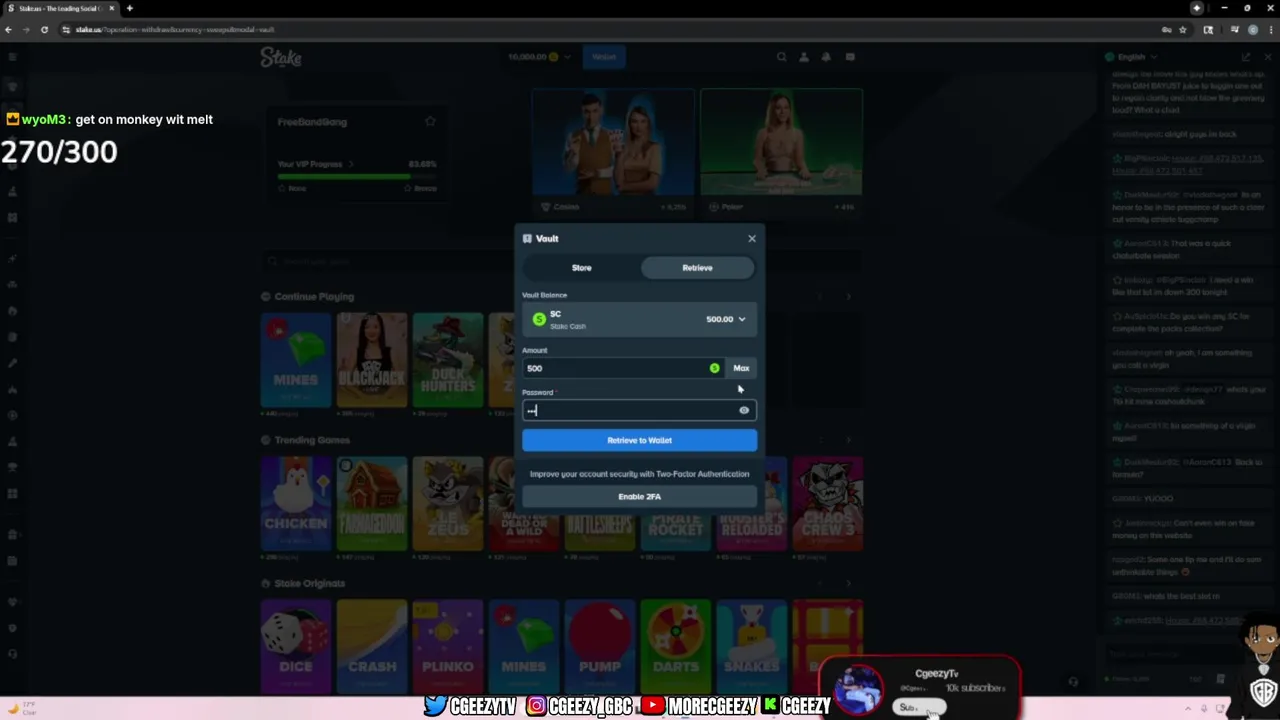Open the Stake hamburger sidebar menu
Screen dimensions: 1280x720
[12, 57]
